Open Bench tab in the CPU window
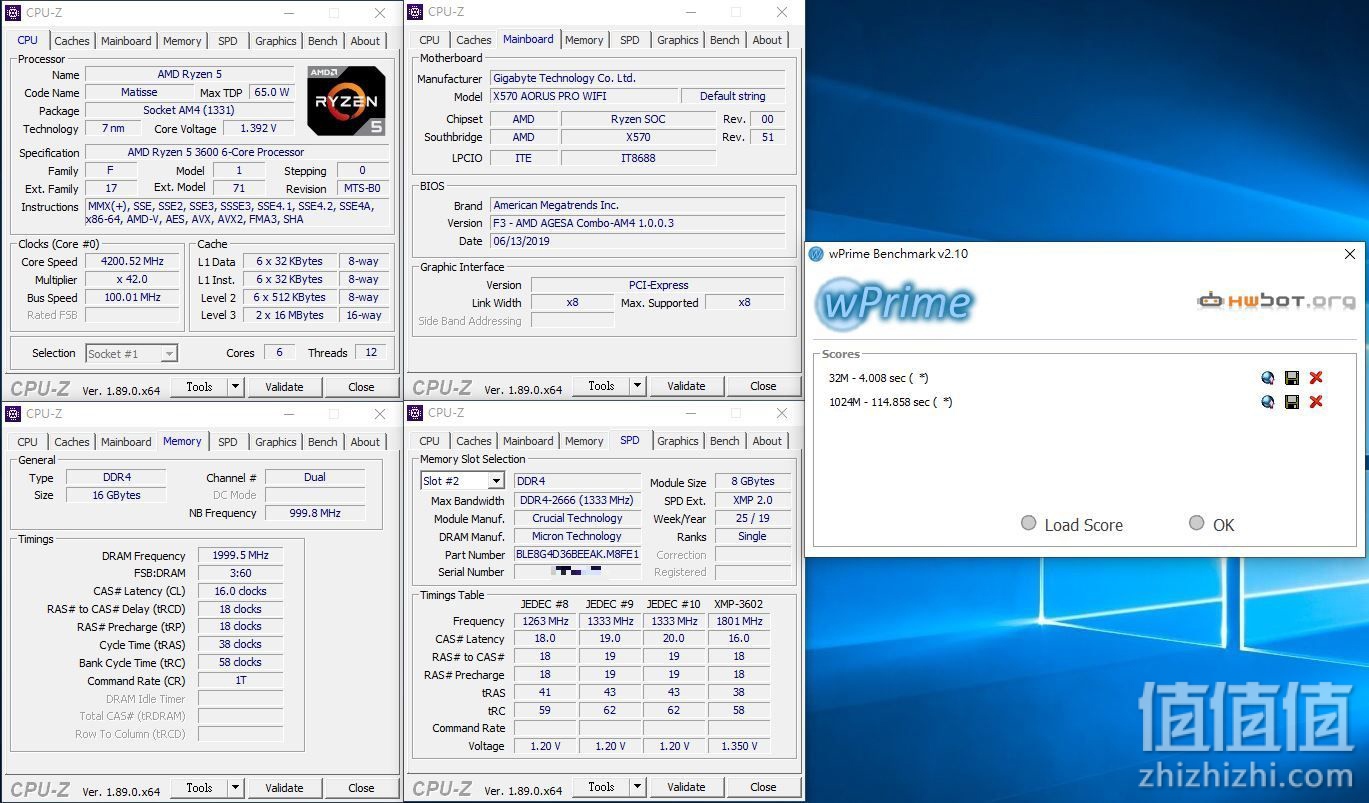 point(323,41)
